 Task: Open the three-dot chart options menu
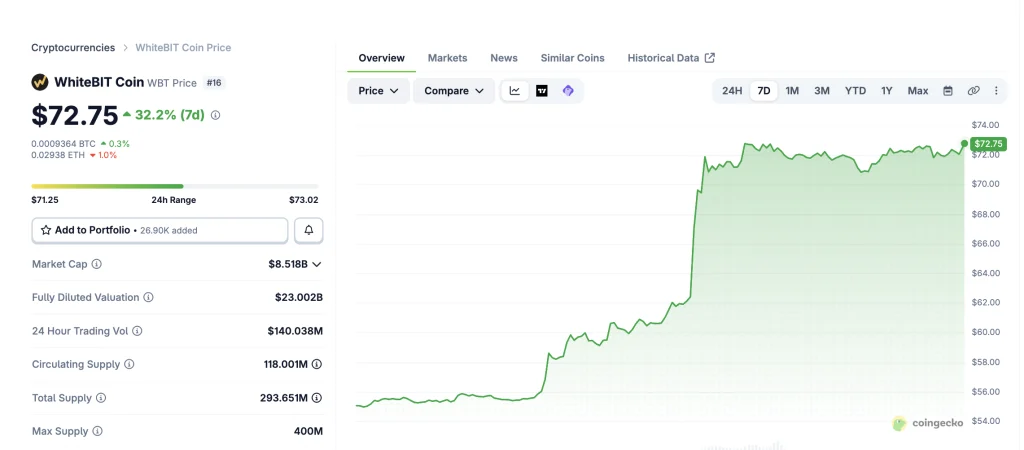tap(996, 91)
